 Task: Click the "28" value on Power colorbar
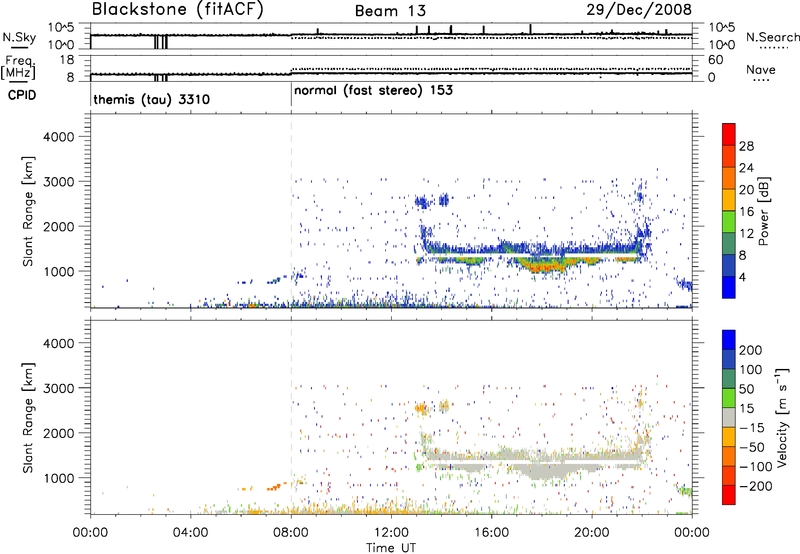746,146
